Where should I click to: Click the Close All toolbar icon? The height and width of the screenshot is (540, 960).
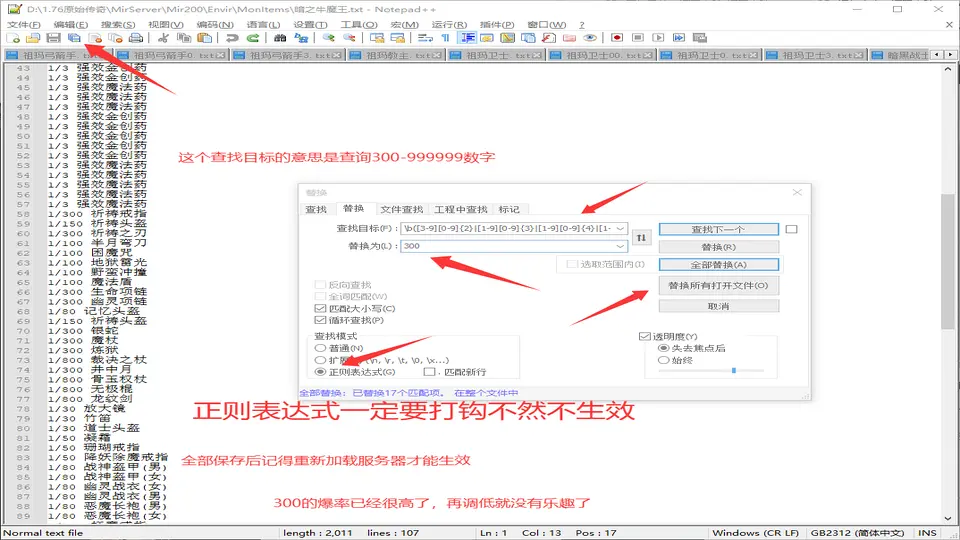(x=115, y=38)
